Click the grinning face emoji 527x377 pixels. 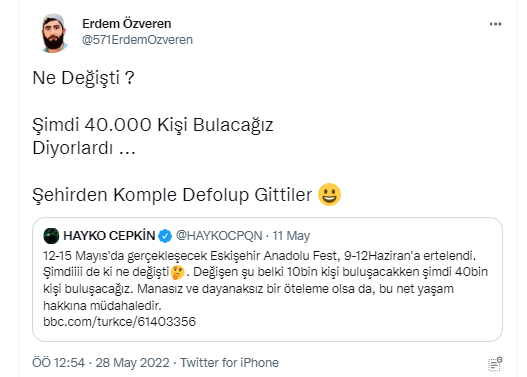tap(329, 194)
